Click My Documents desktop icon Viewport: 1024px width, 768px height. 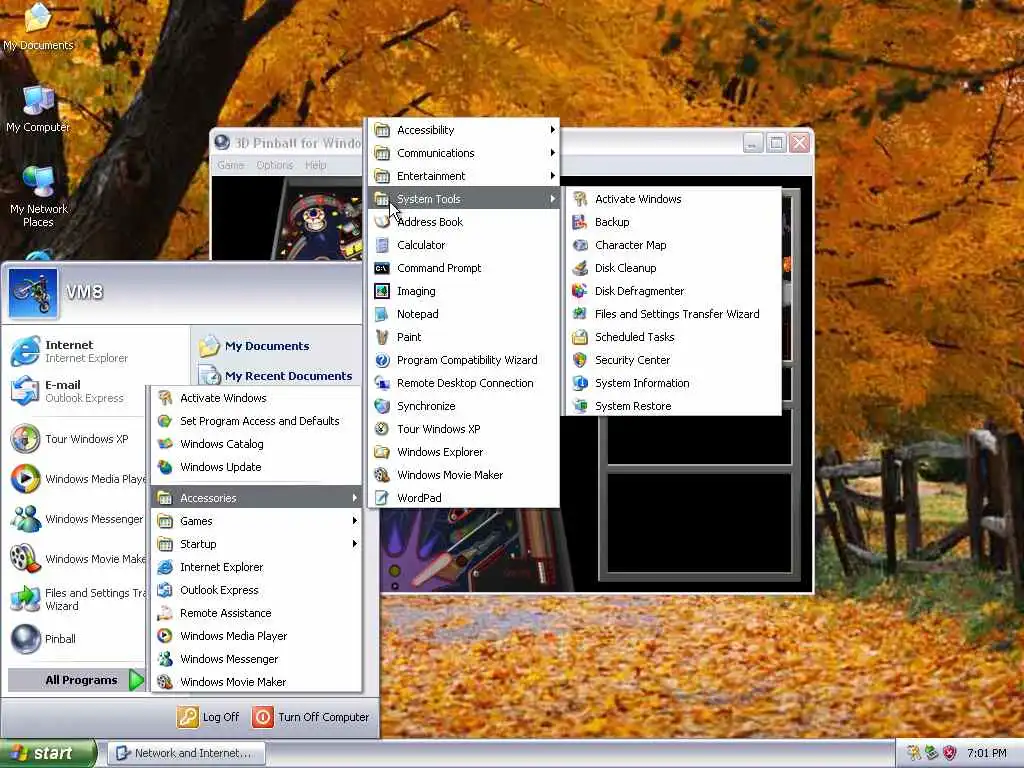(x=38, y=26)
